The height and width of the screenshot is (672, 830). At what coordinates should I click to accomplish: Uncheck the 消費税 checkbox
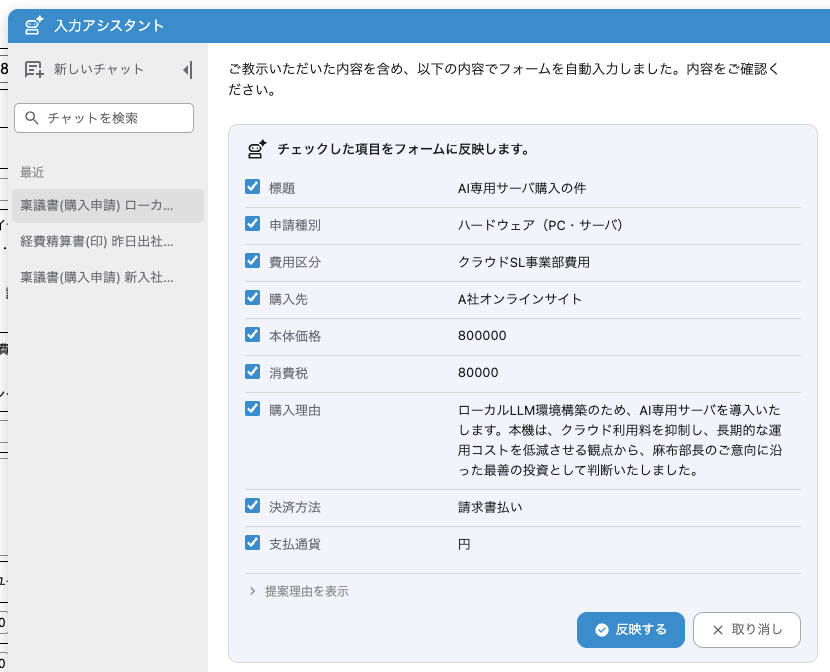coord(252,372)
